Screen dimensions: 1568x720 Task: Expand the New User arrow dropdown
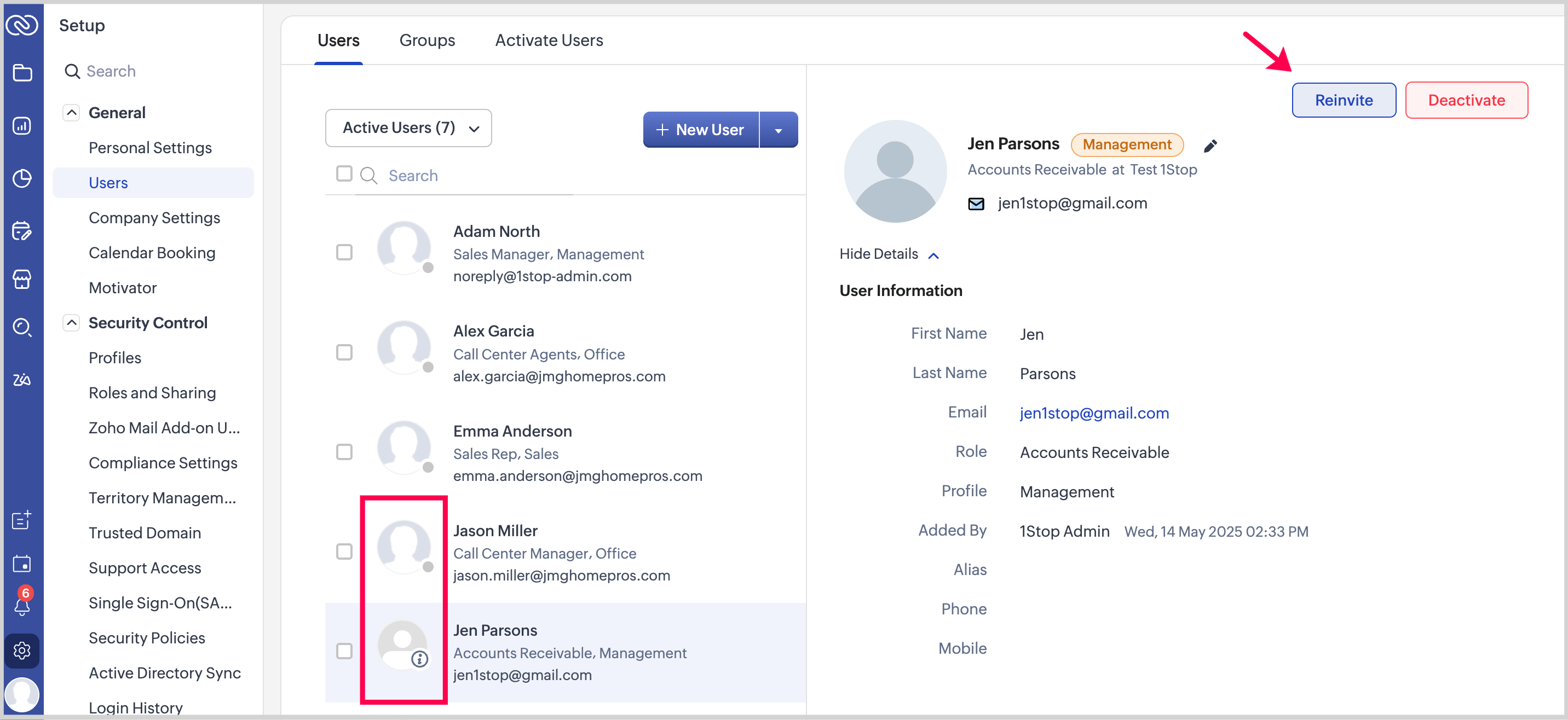point(778,130)
